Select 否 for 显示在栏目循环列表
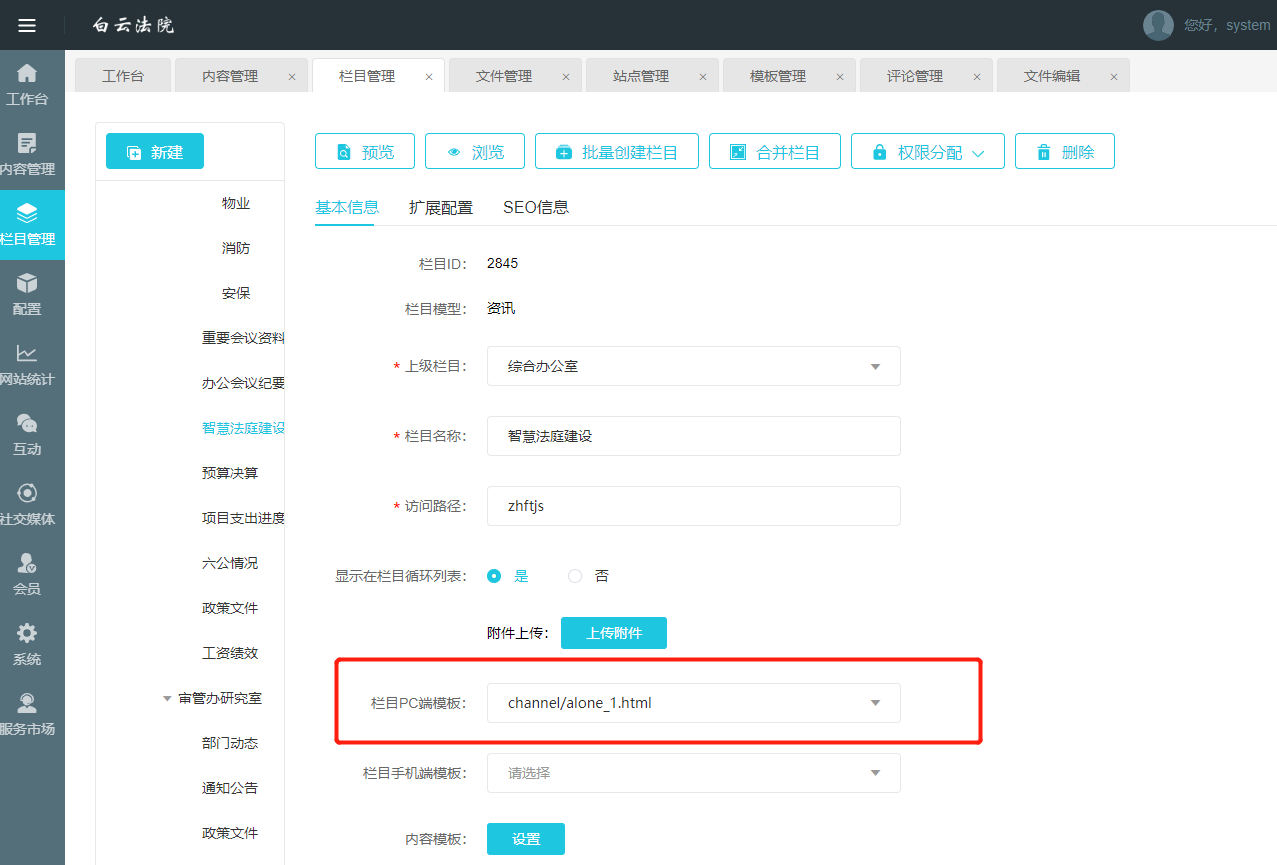The width and height of the screenshot is (1277, 865). (575, 576)
